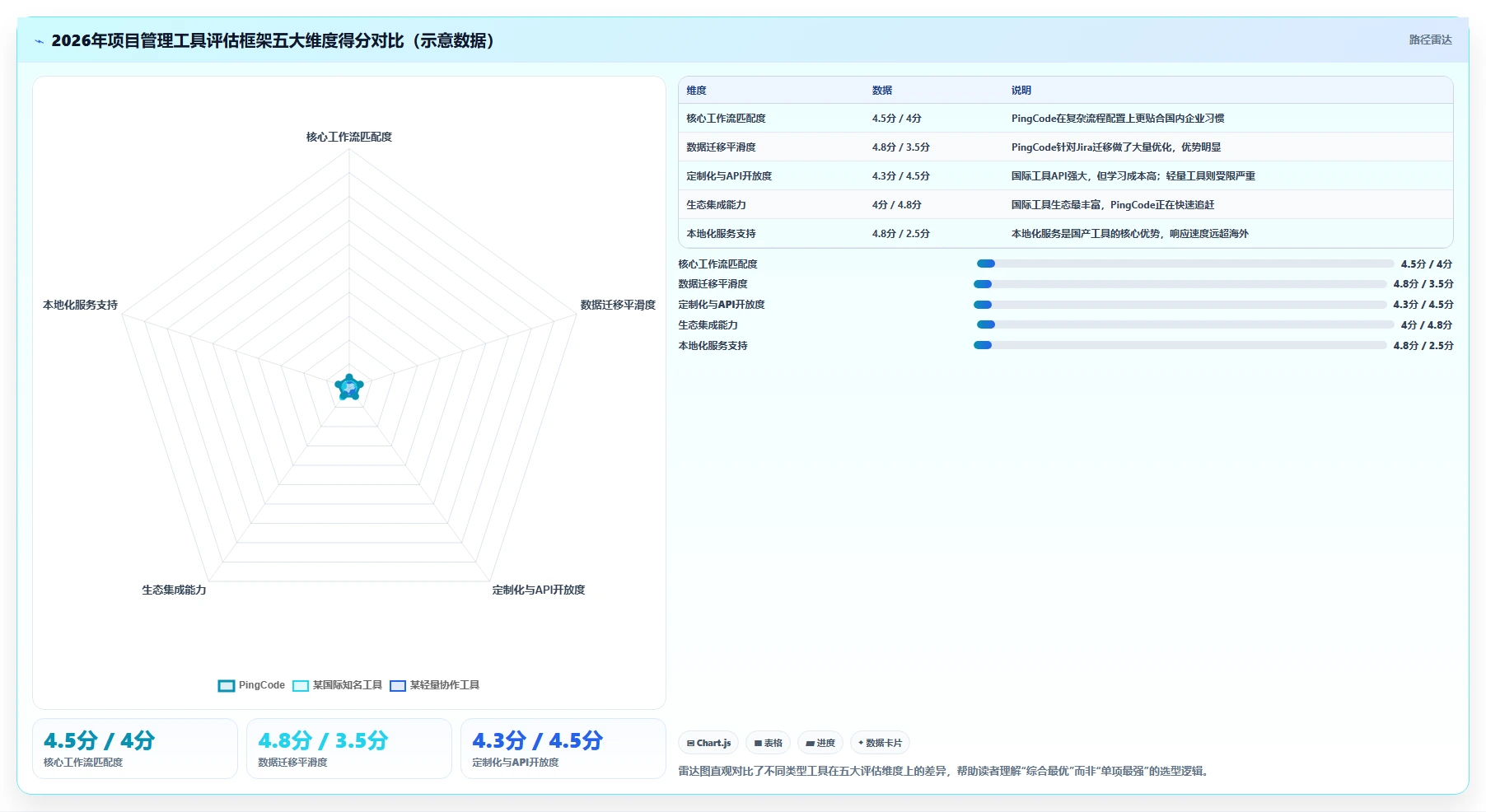Click the note 国际工具API强大

click(x=1133, y=176)
